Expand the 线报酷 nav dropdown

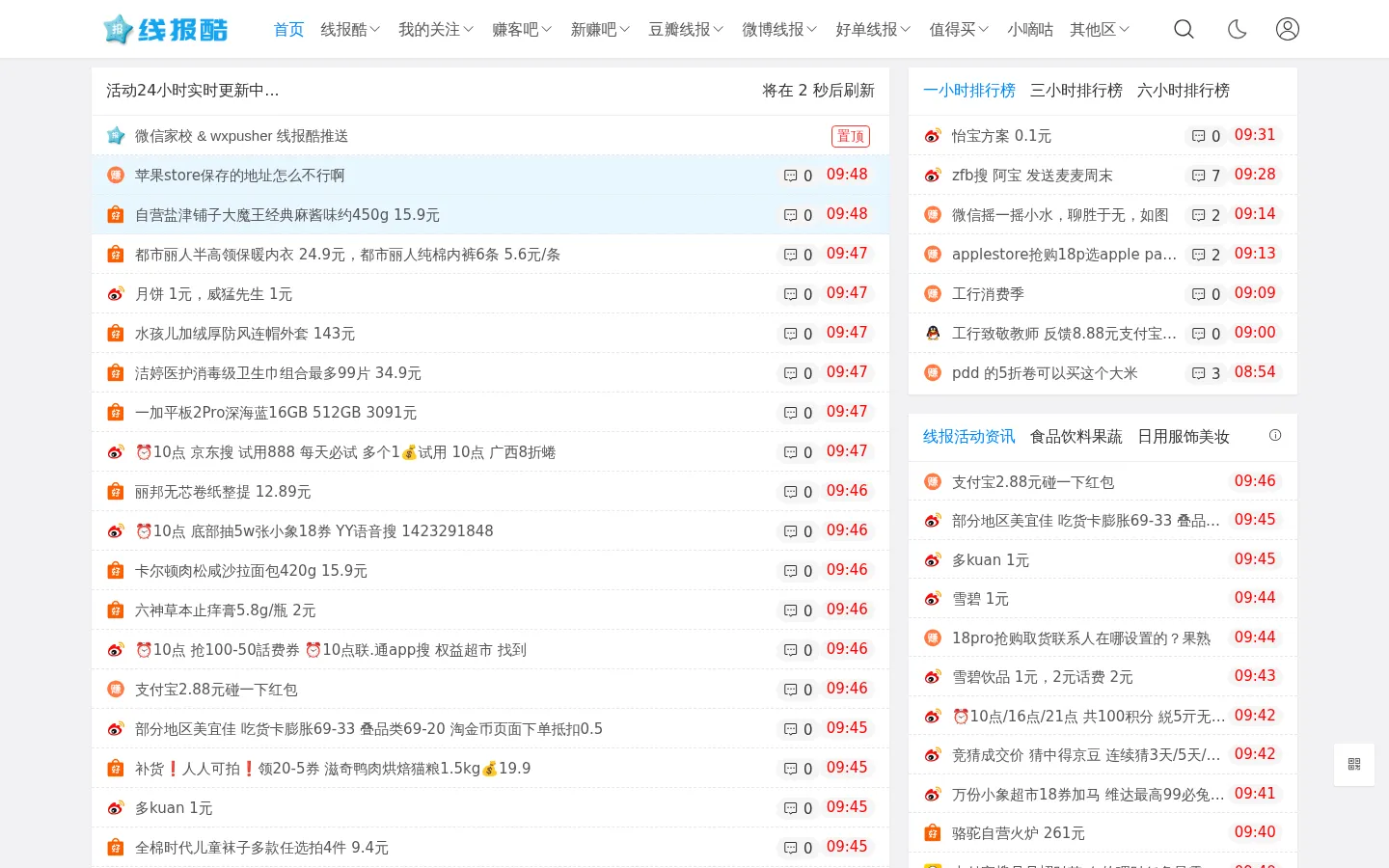click(x=350, y=30)
